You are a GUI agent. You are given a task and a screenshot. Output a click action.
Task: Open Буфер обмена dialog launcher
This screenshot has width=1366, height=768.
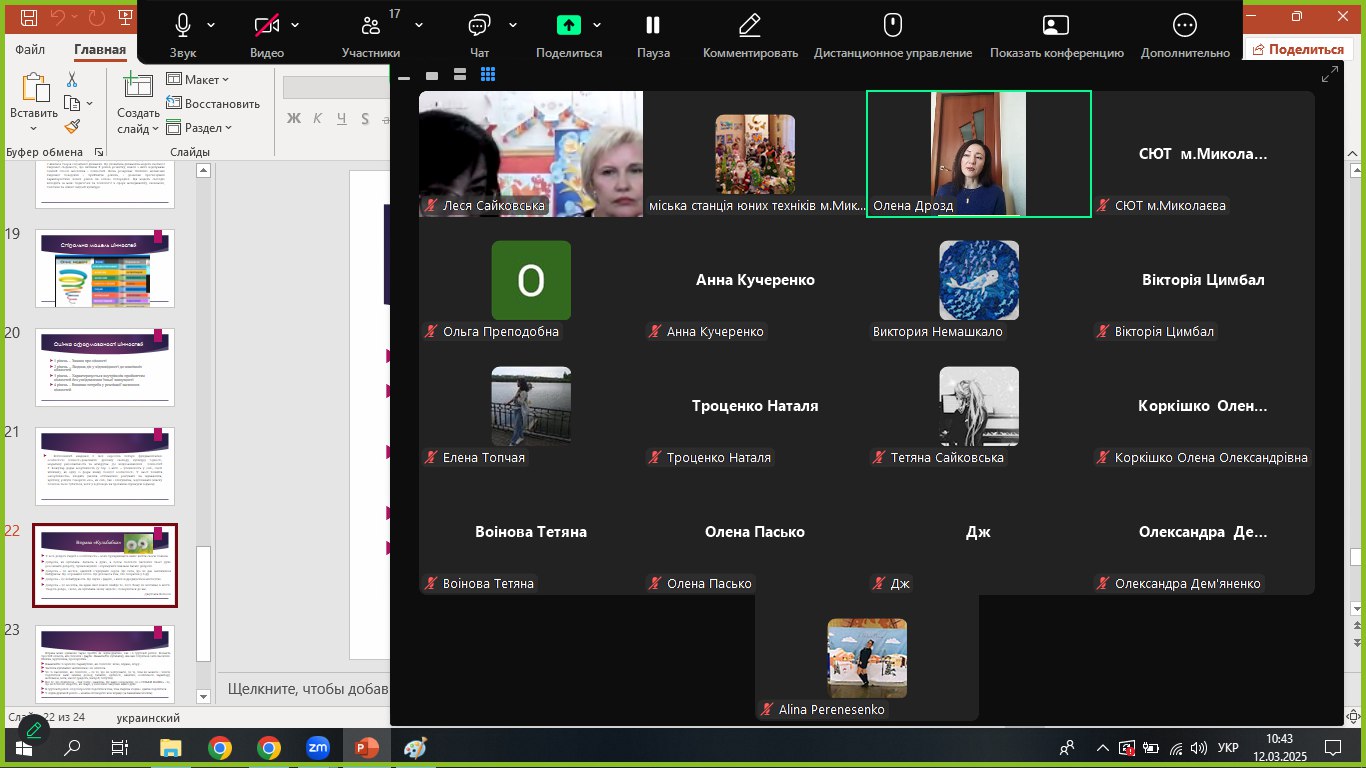[x=99, y=152]
